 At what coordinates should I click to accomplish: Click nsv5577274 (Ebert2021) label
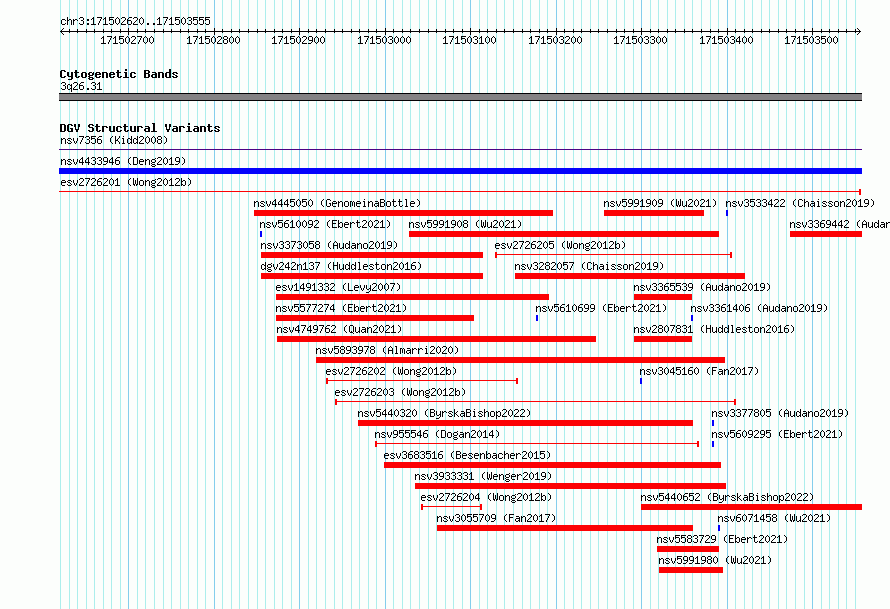(341, 308)
